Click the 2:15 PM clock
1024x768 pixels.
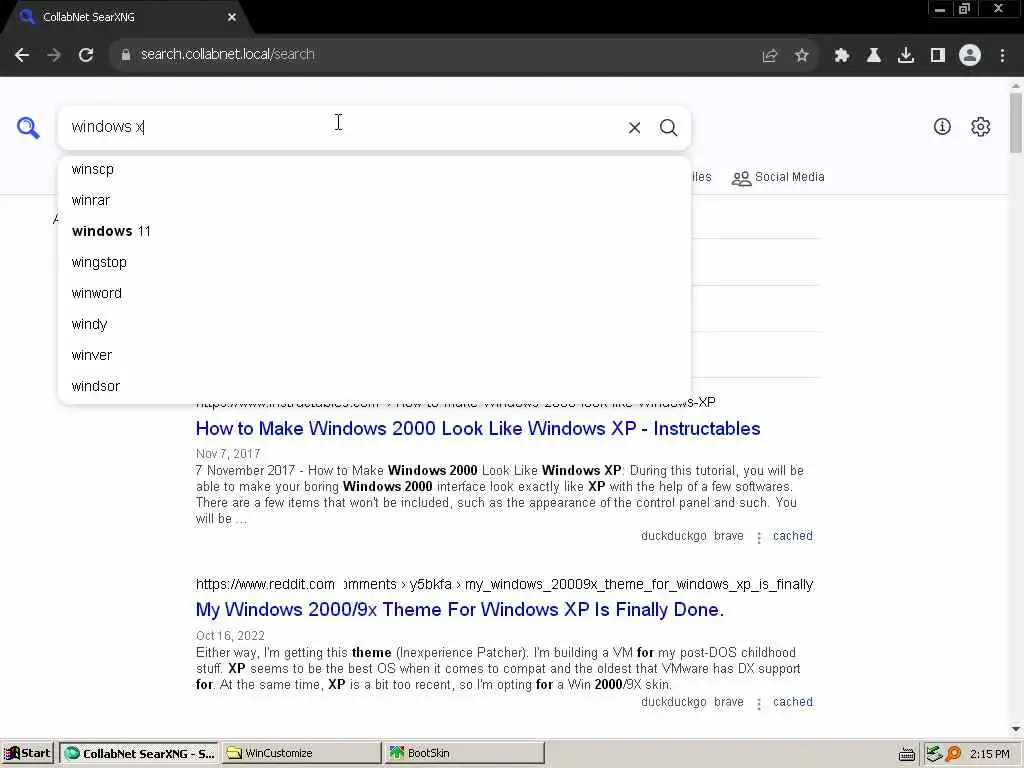[990, 754]
